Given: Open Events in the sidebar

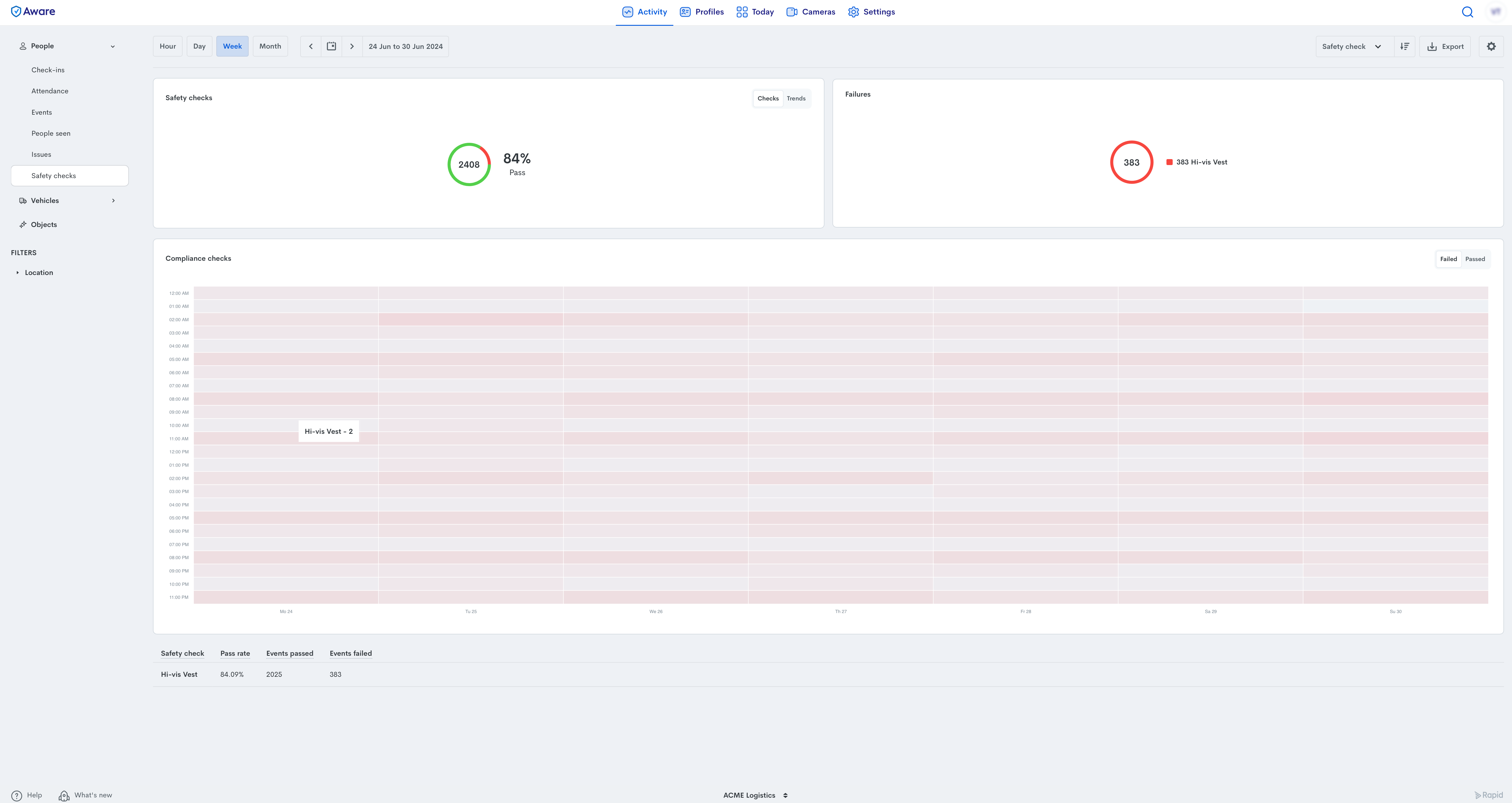Looking at the screenshot, I should point(42,112).
